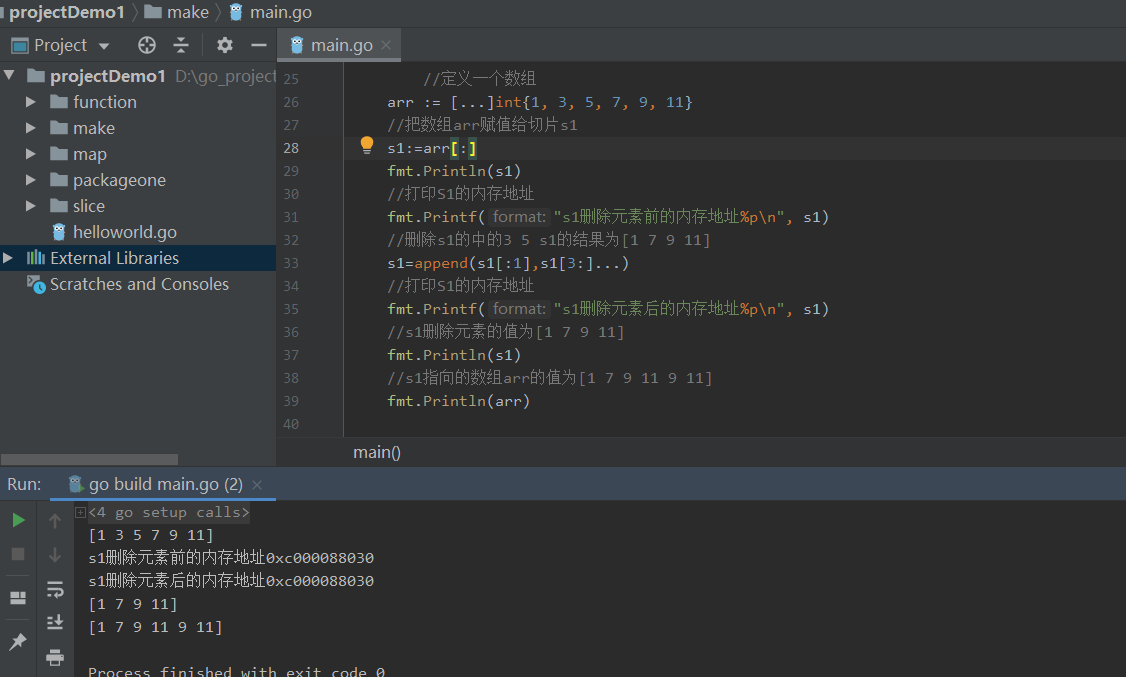This screenshot has width=1126, height=677.
Task: Collapse the projectDemo1 root node
Action: tap(9, 75)
